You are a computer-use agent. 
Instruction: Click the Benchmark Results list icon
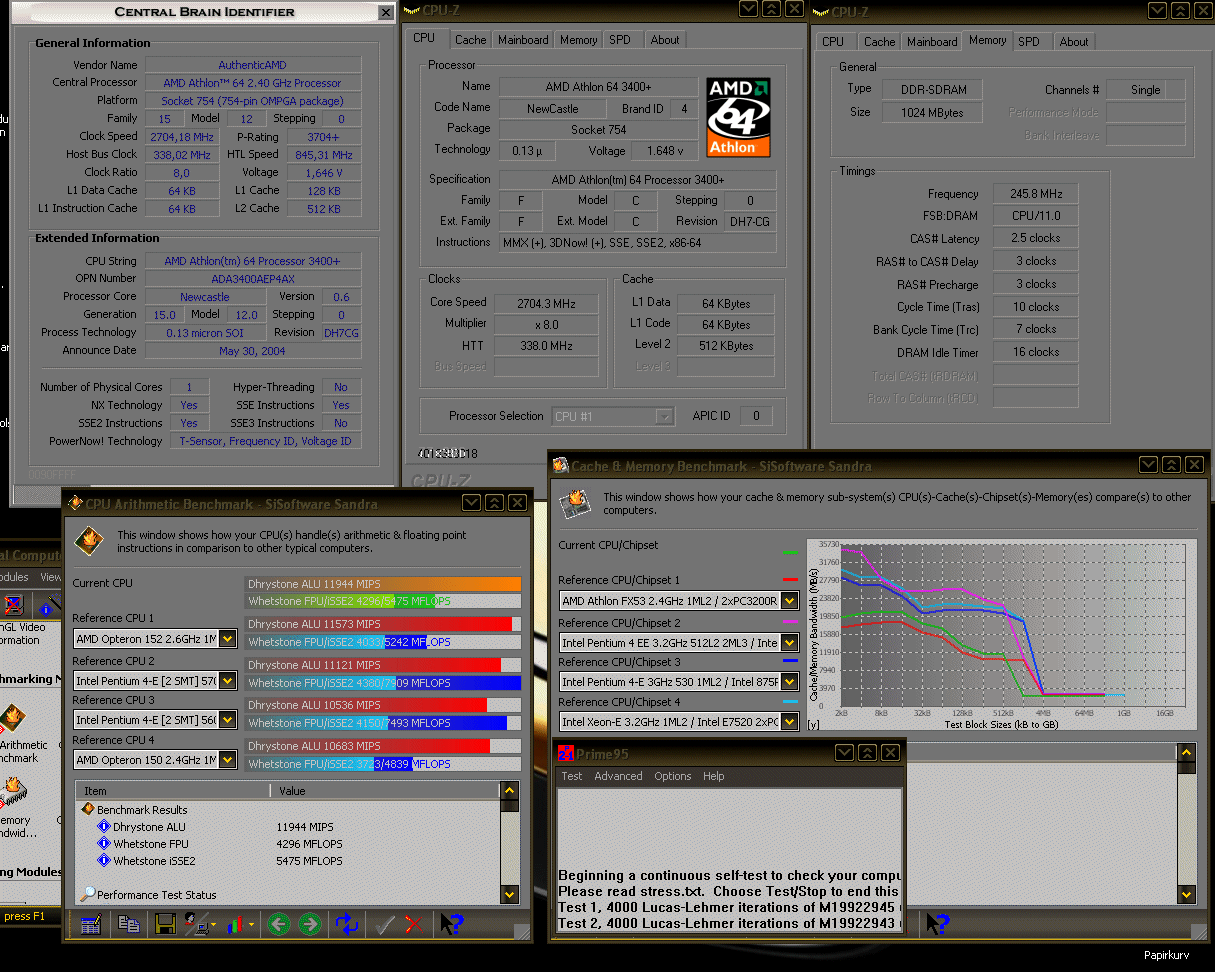[x=88, y=810]
